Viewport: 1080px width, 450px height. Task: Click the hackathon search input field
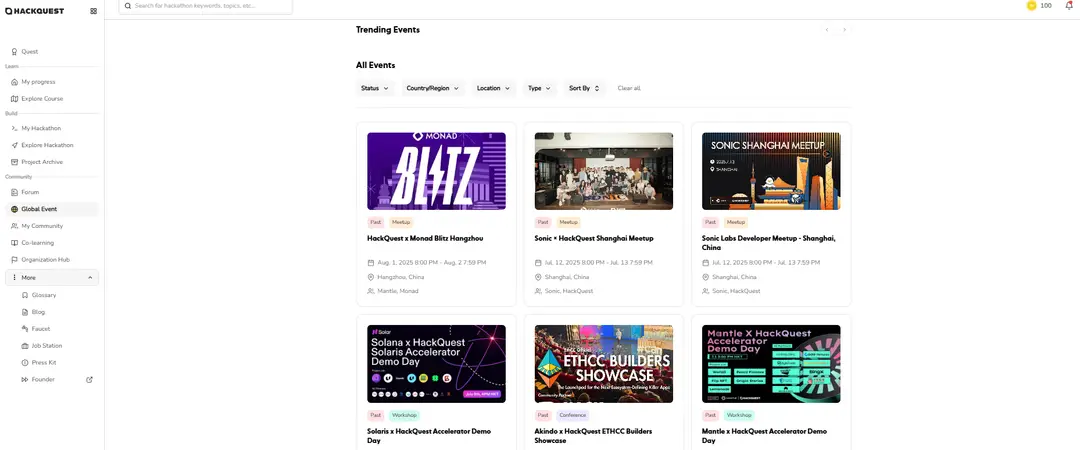pyautogui.click(x=210, y=6)
